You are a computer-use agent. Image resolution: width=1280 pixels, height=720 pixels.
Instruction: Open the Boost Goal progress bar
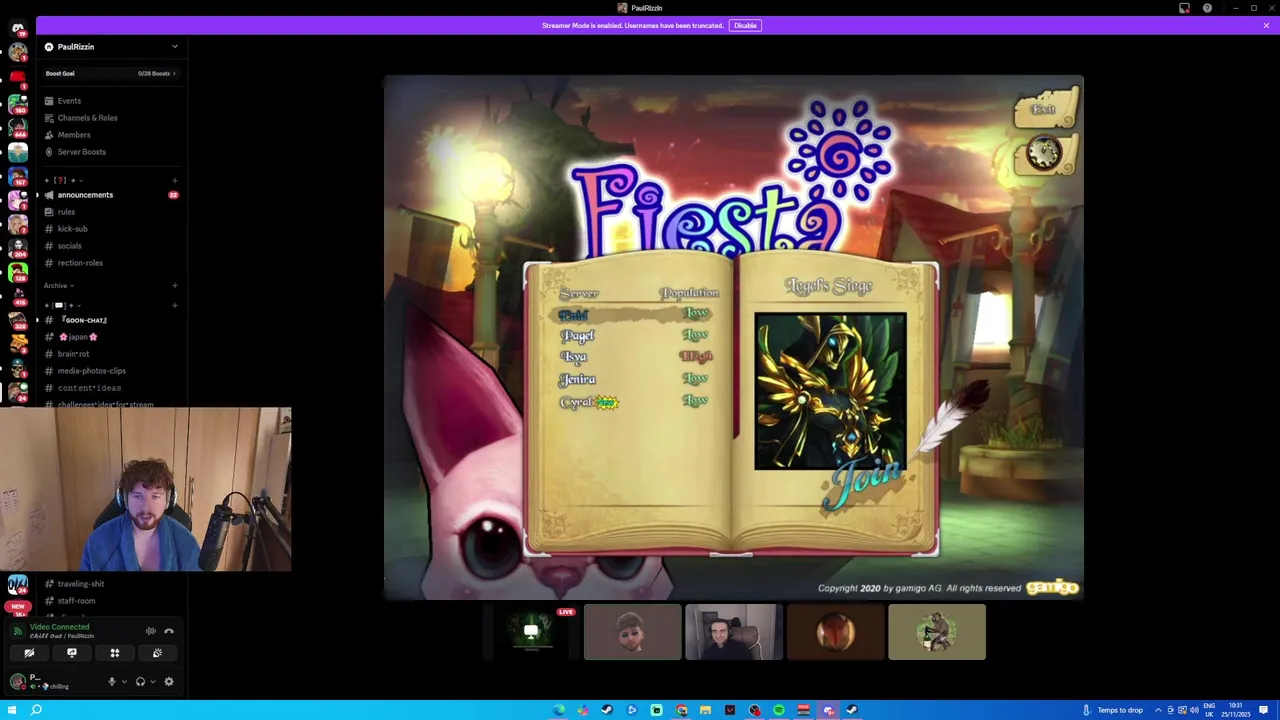110,73
